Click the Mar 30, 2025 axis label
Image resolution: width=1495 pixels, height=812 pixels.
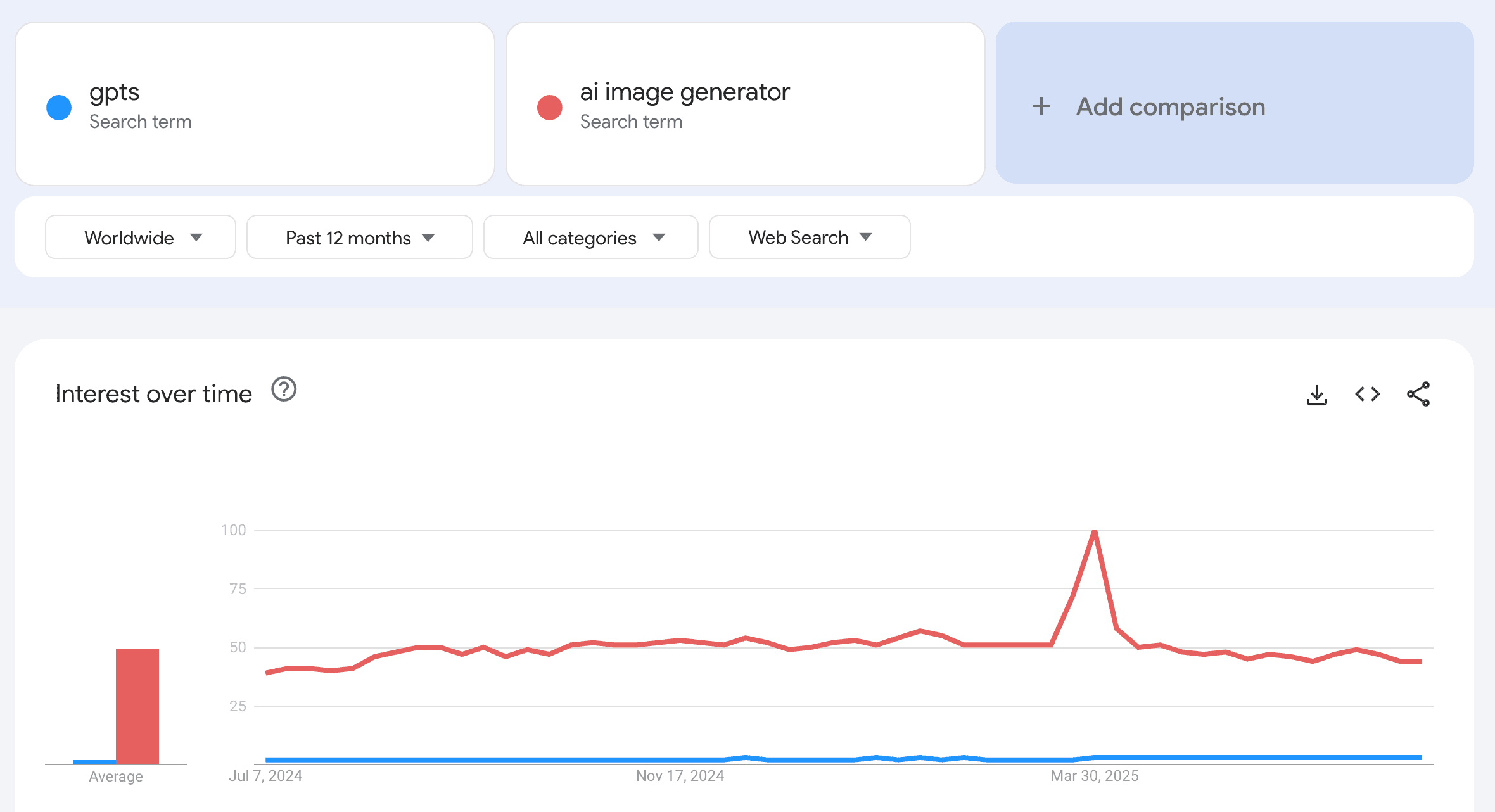pos(1095,776)
